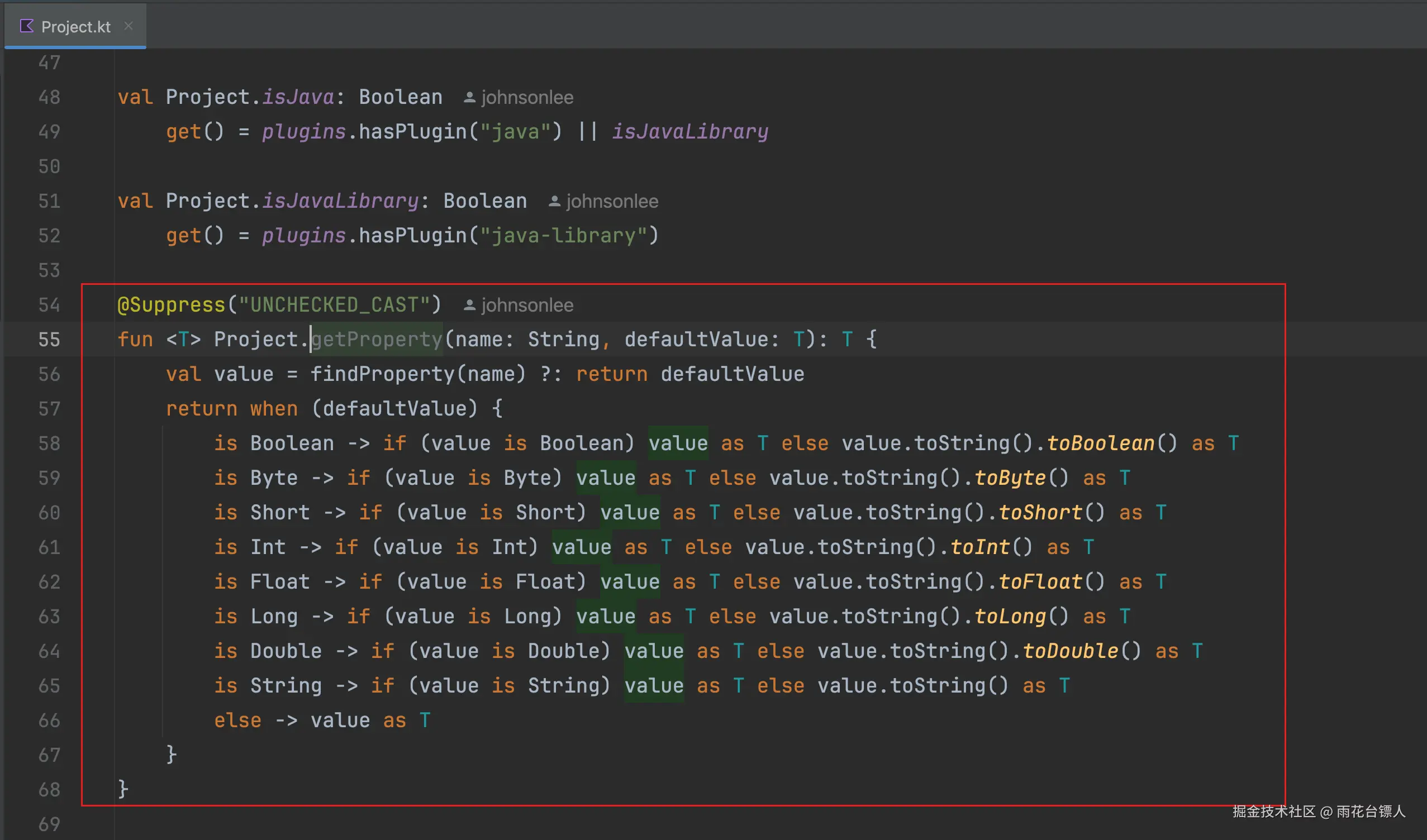Screen dimensions: 1427x840
Task: Click line number 55 in the gutter
Action: click(49, 340)
